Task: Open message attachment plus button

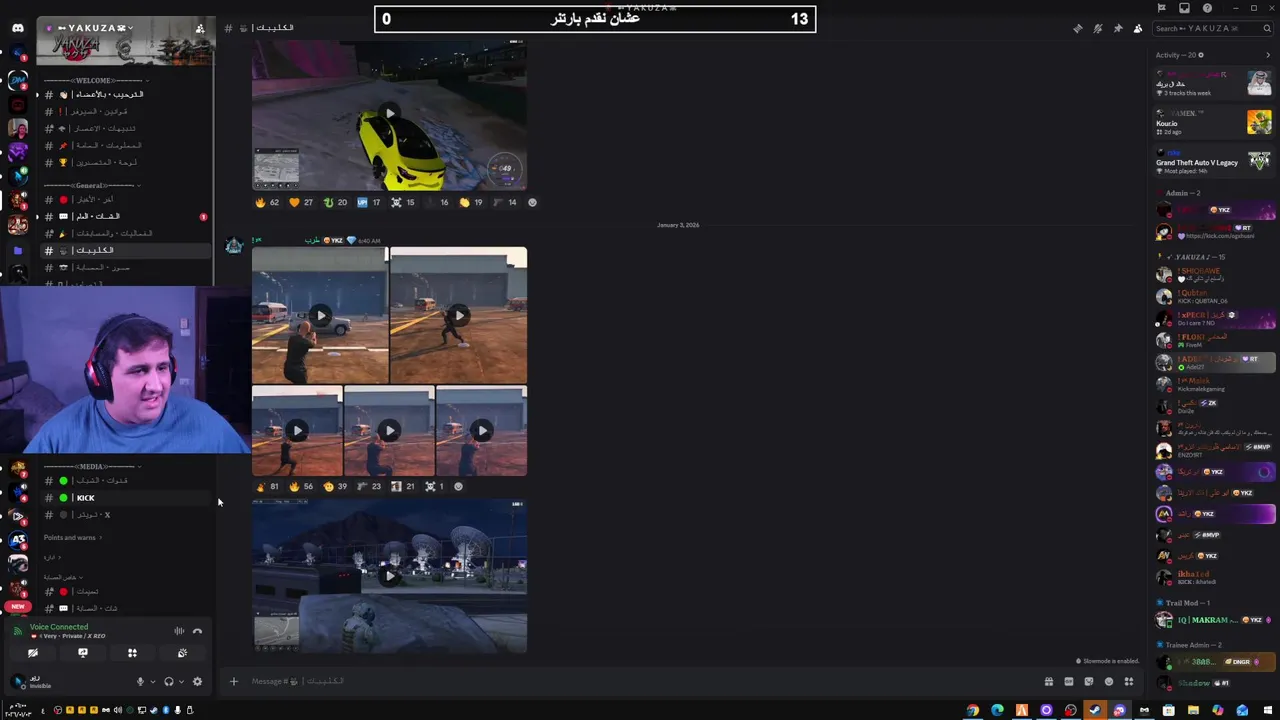Action: (234, 682)
